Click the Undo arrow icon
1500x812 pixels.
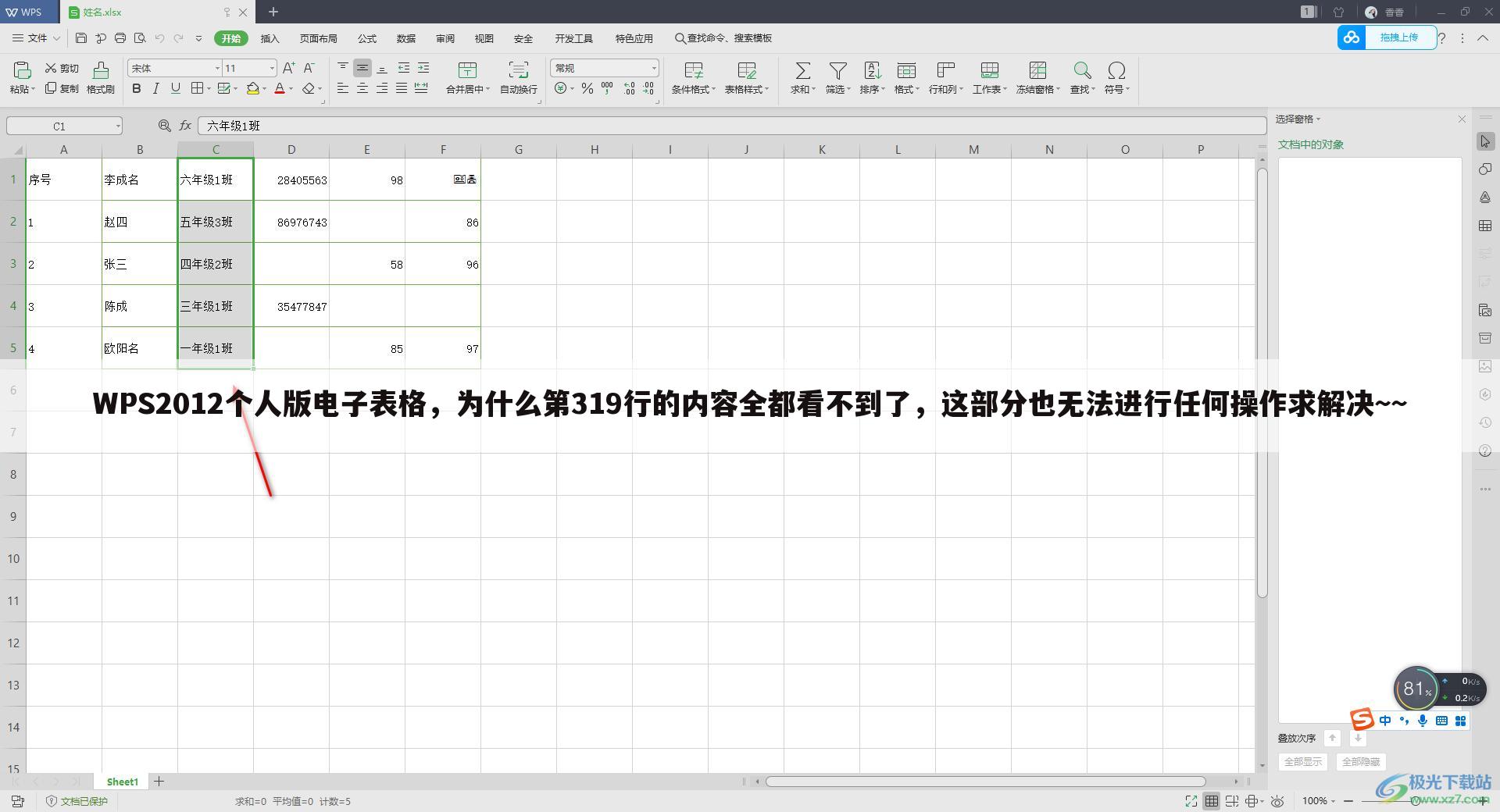[x=159, y=37]
